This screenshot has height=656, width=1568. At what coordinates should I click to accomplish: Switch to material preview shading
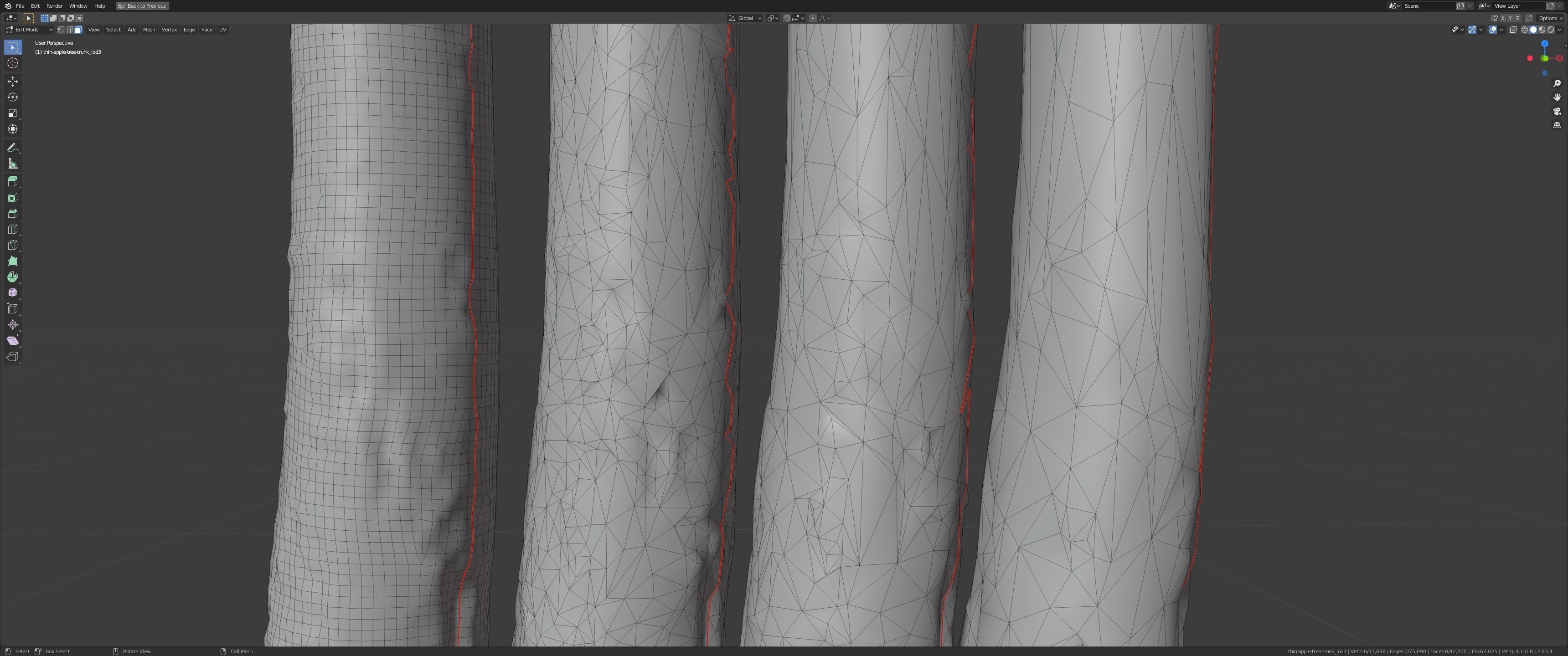(x=1542, y=30)
